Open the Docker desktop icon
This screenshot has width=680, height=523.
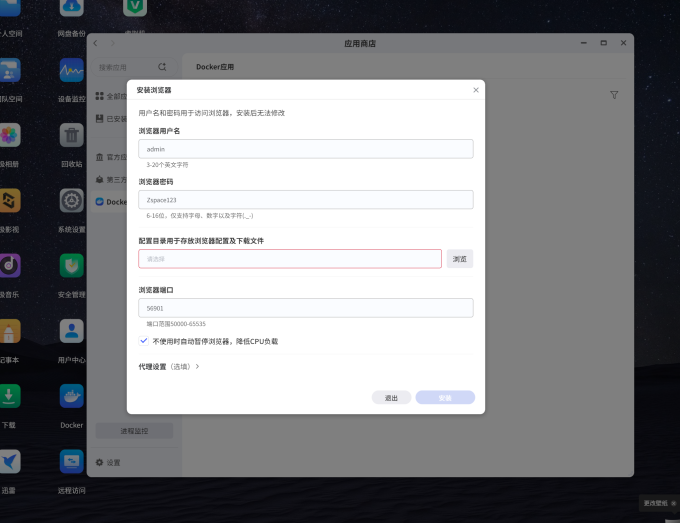tap(72, 396)
